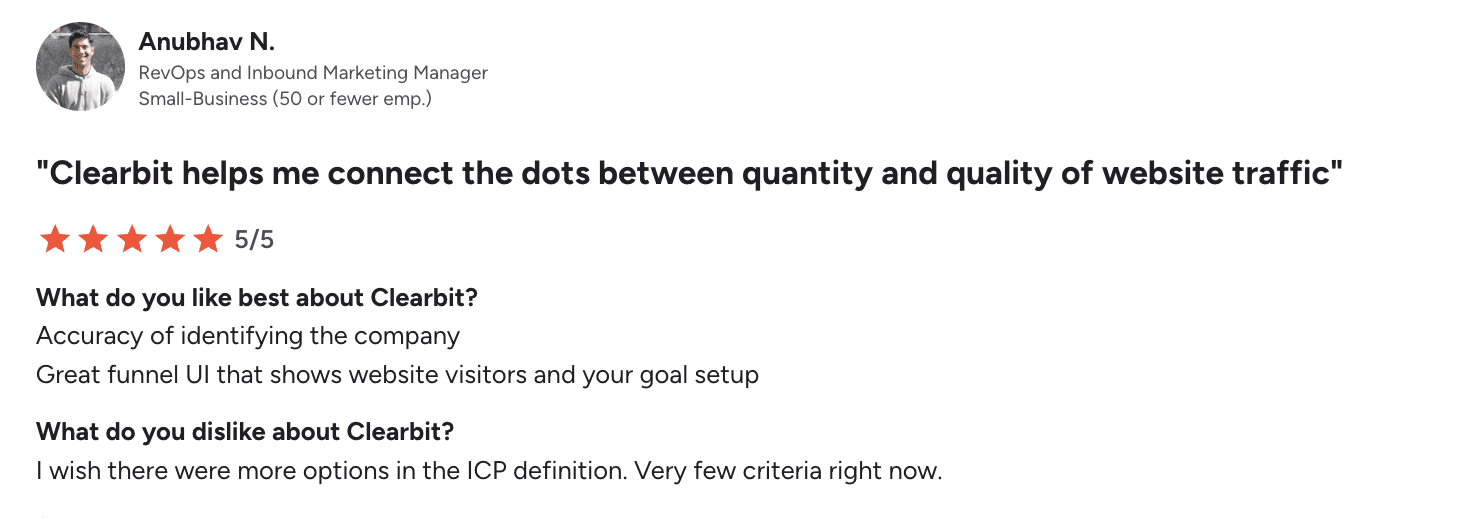Click "ICP definition" in the dislike answer

click(544, 470)
